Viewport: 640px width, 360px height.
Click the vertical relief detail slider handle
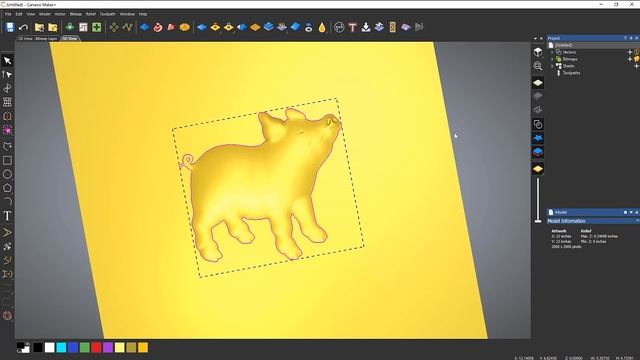(x=538, y=221)
